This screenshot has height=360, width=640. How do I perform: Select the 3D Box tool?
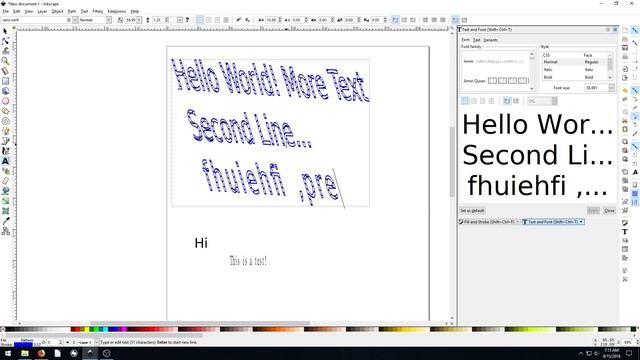(x=5, y=91)
